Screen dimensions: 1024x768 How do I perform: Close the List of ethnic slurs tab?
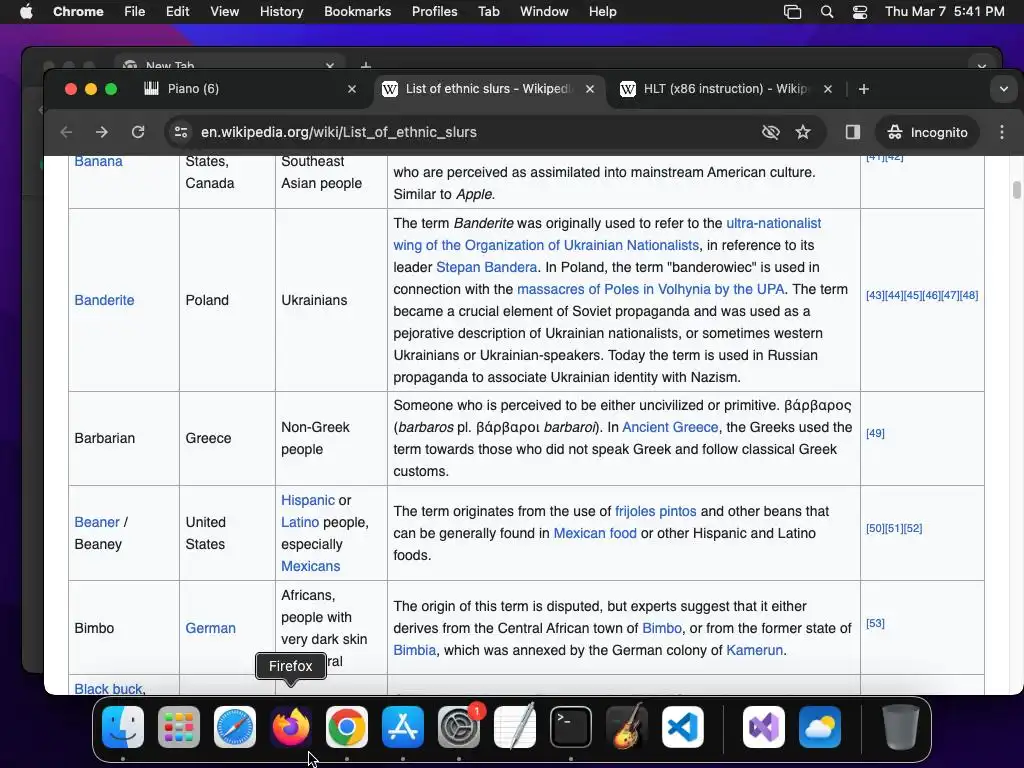[x=590, y=89]
